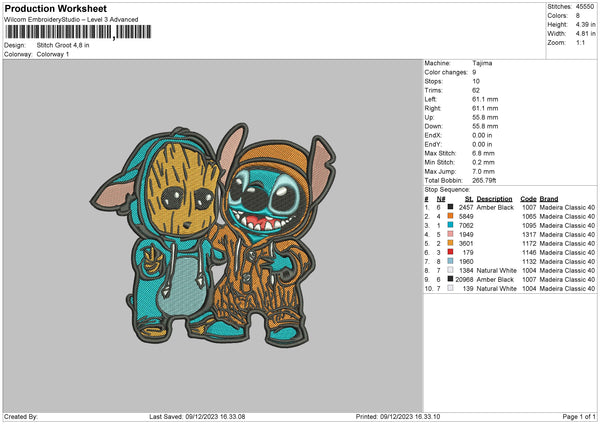Screen dimensions: 600x424
Task: Click the orange swatch with 5849 stitches
Action: pos(450,216)
